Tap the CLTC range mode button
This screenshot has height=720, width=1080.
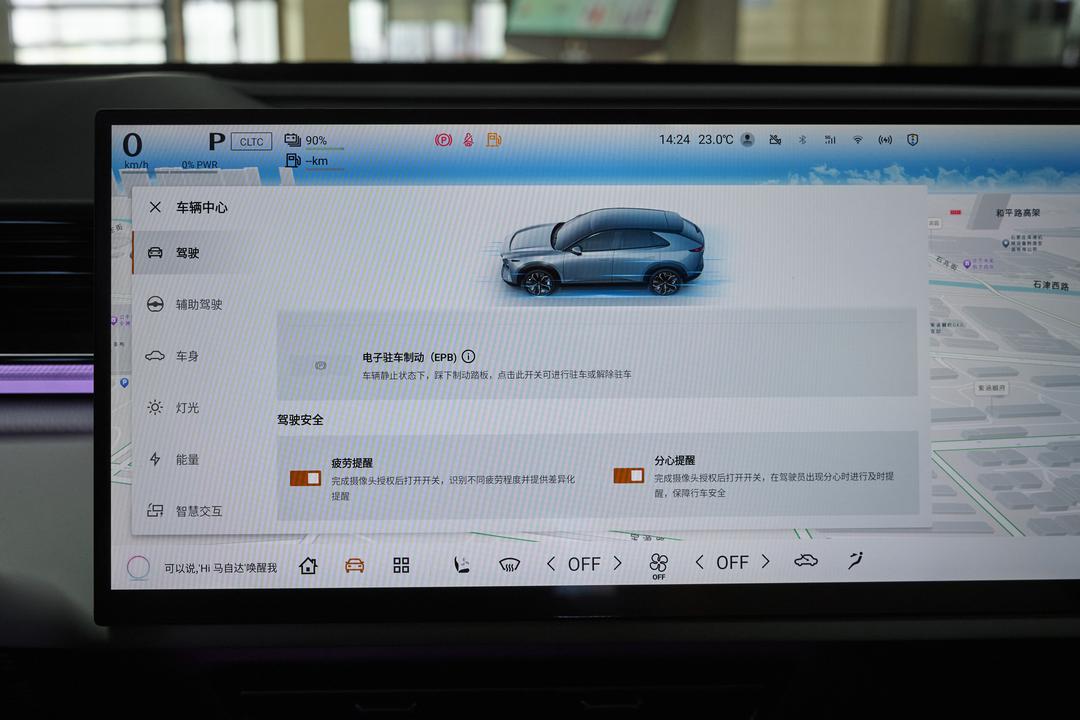[x=251, y=141]
